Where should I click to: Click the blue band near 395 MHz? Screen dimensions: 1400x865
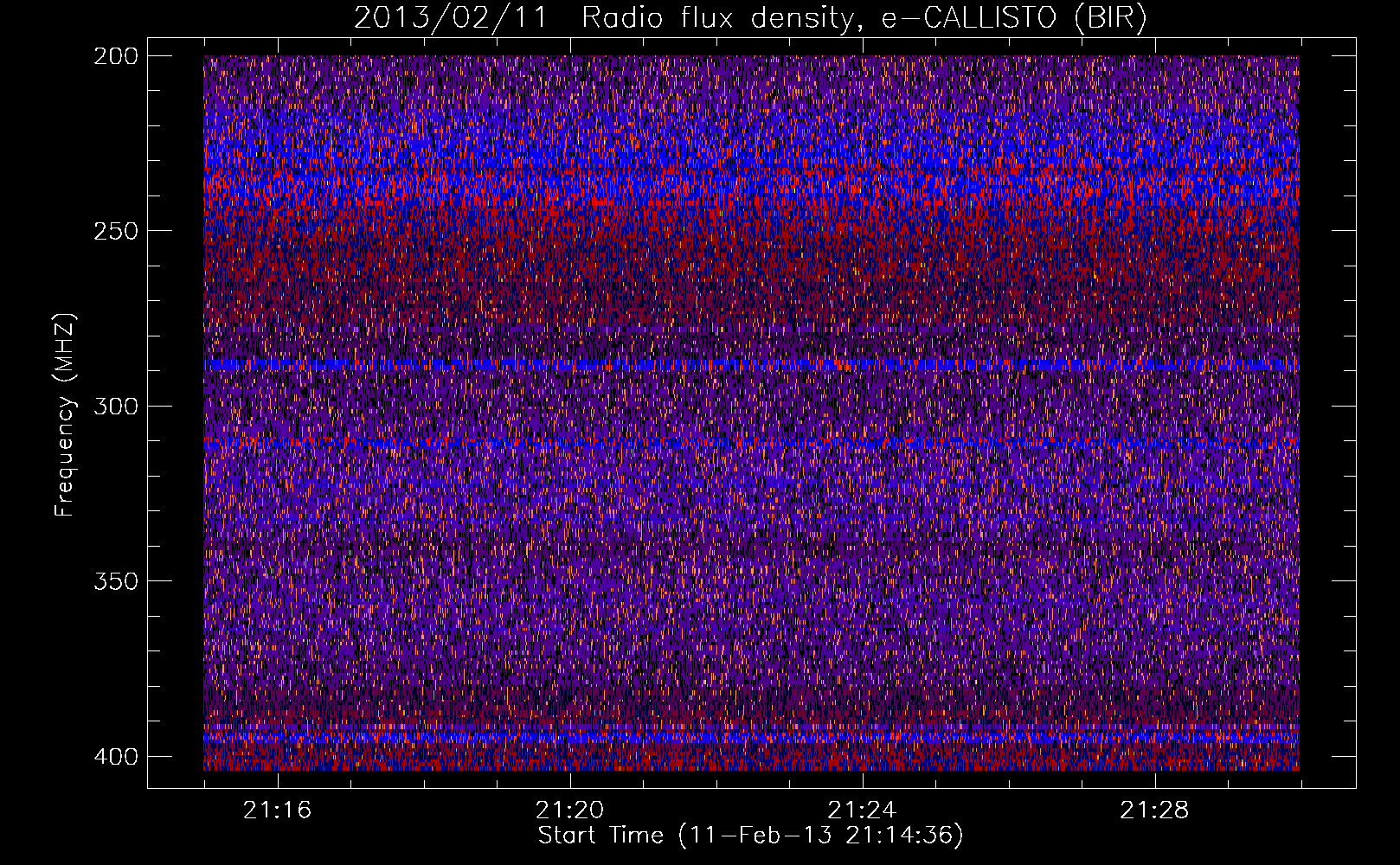[x=751, y=738]
